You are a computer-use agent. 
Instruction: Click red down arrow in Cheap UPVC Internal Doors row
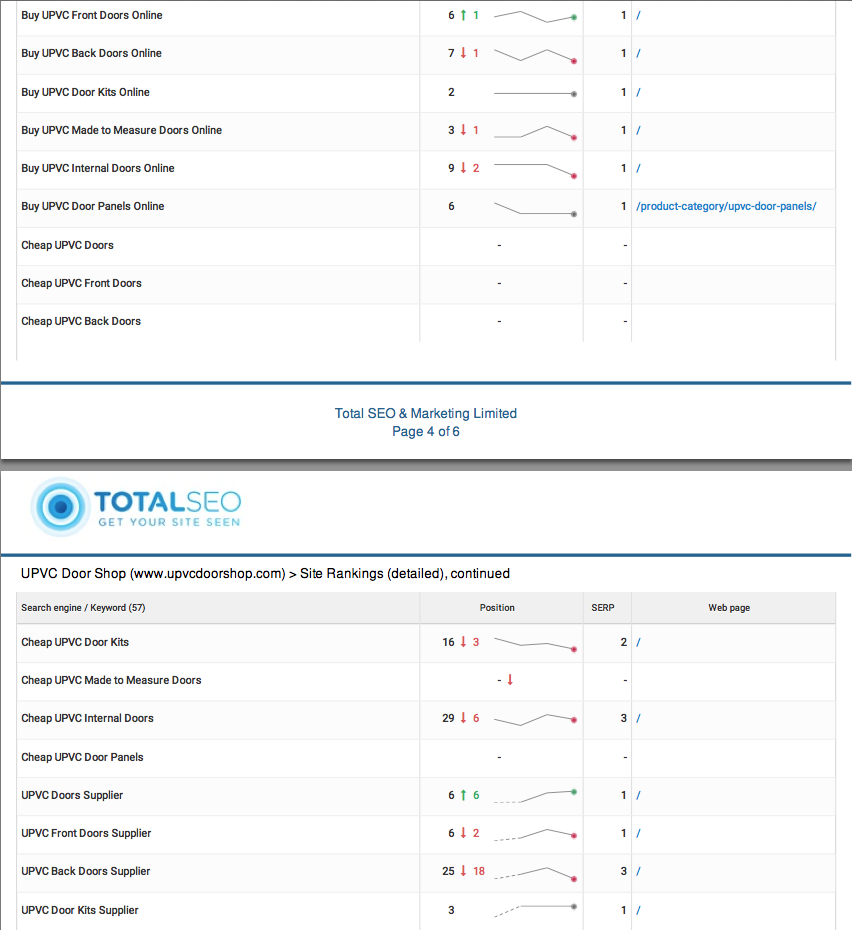[463, 718]
